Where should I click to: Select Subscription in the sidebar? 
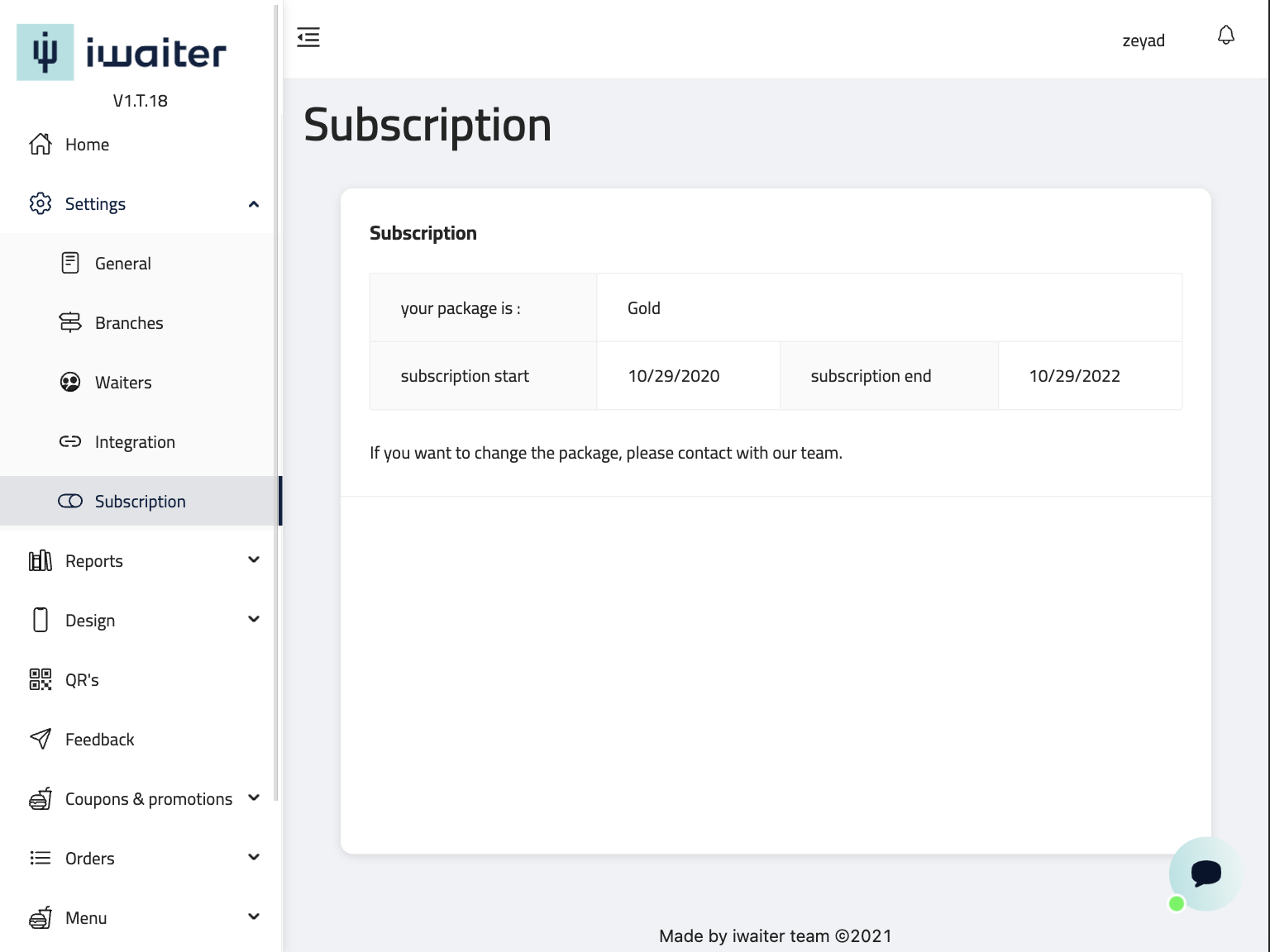140,502
